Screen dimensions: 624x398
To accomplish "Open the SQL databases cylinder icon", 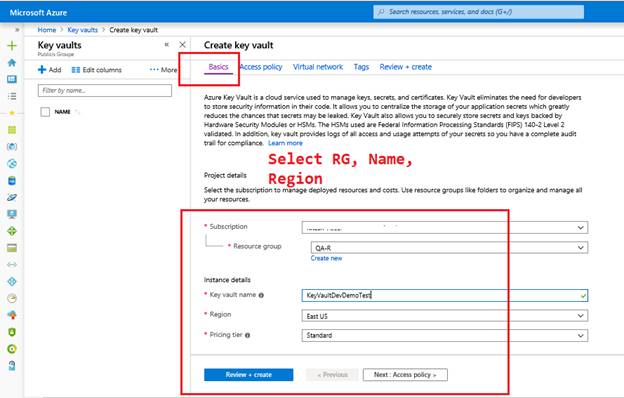I will pyautogui.click(x=12, y=181).
